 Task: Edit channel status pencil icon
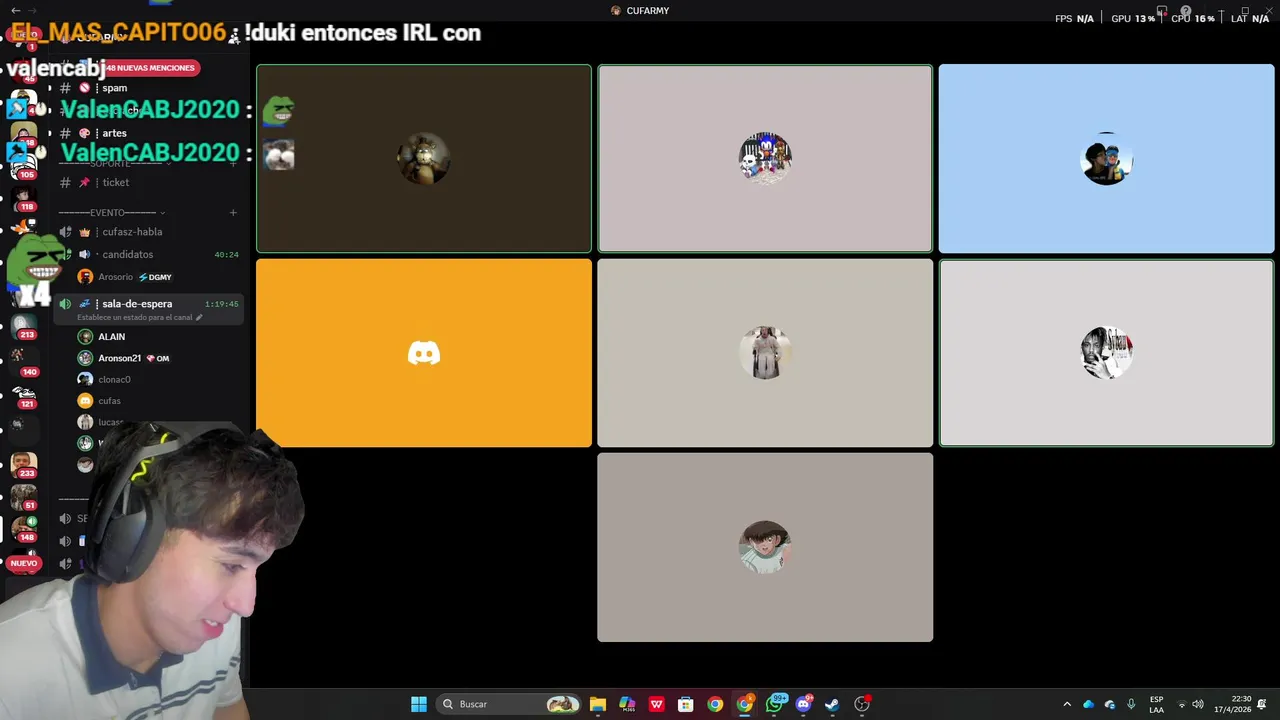point(199,318)
